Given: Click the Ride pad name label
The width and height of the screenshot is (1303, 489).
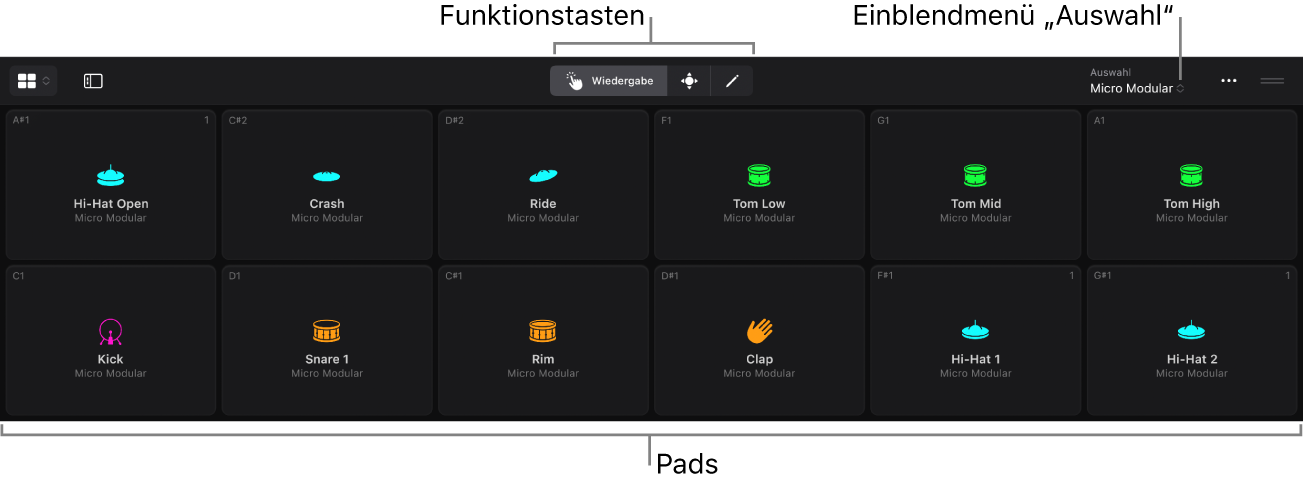Looking at the screenshot, I should (543, 204).
